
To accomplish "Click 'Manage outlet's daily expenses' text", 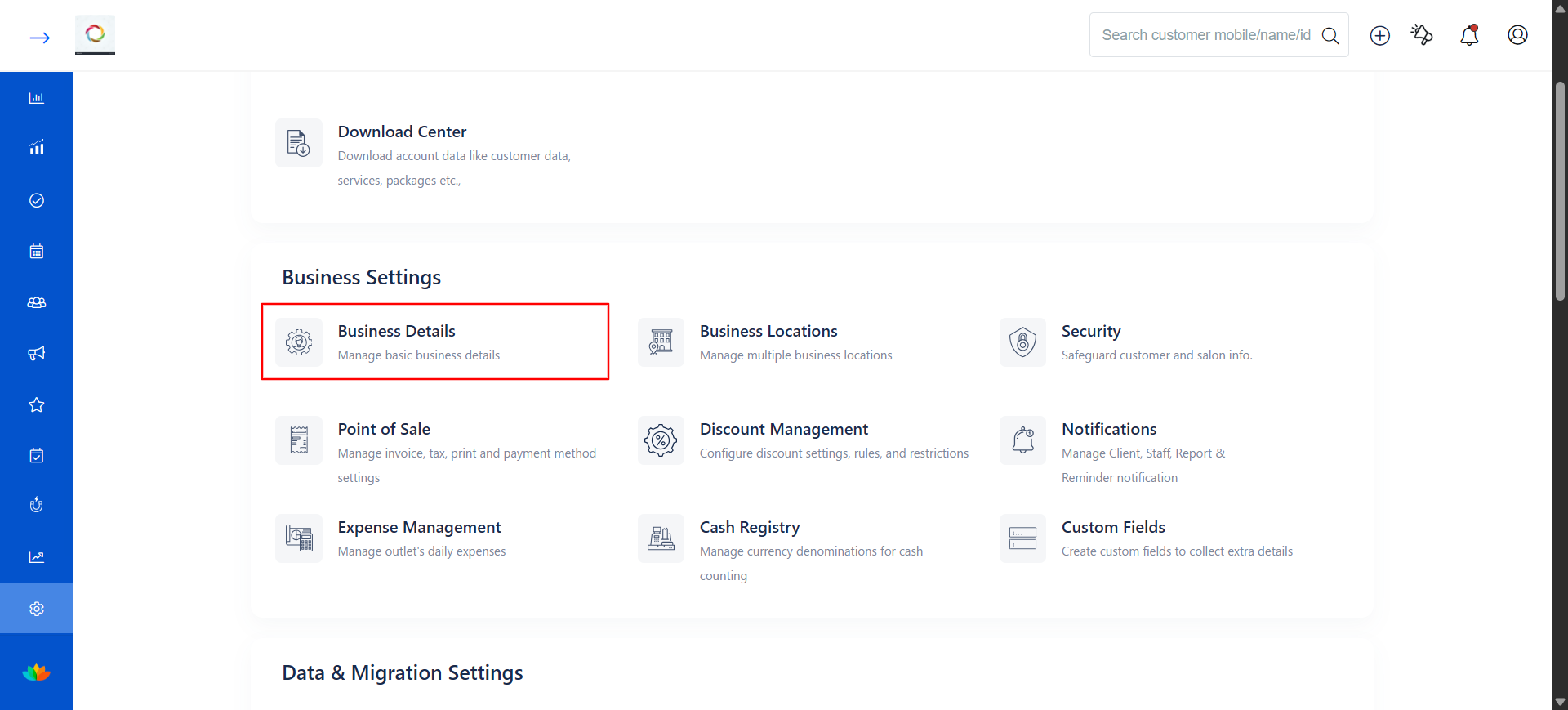I will click(x=421, y=551).
